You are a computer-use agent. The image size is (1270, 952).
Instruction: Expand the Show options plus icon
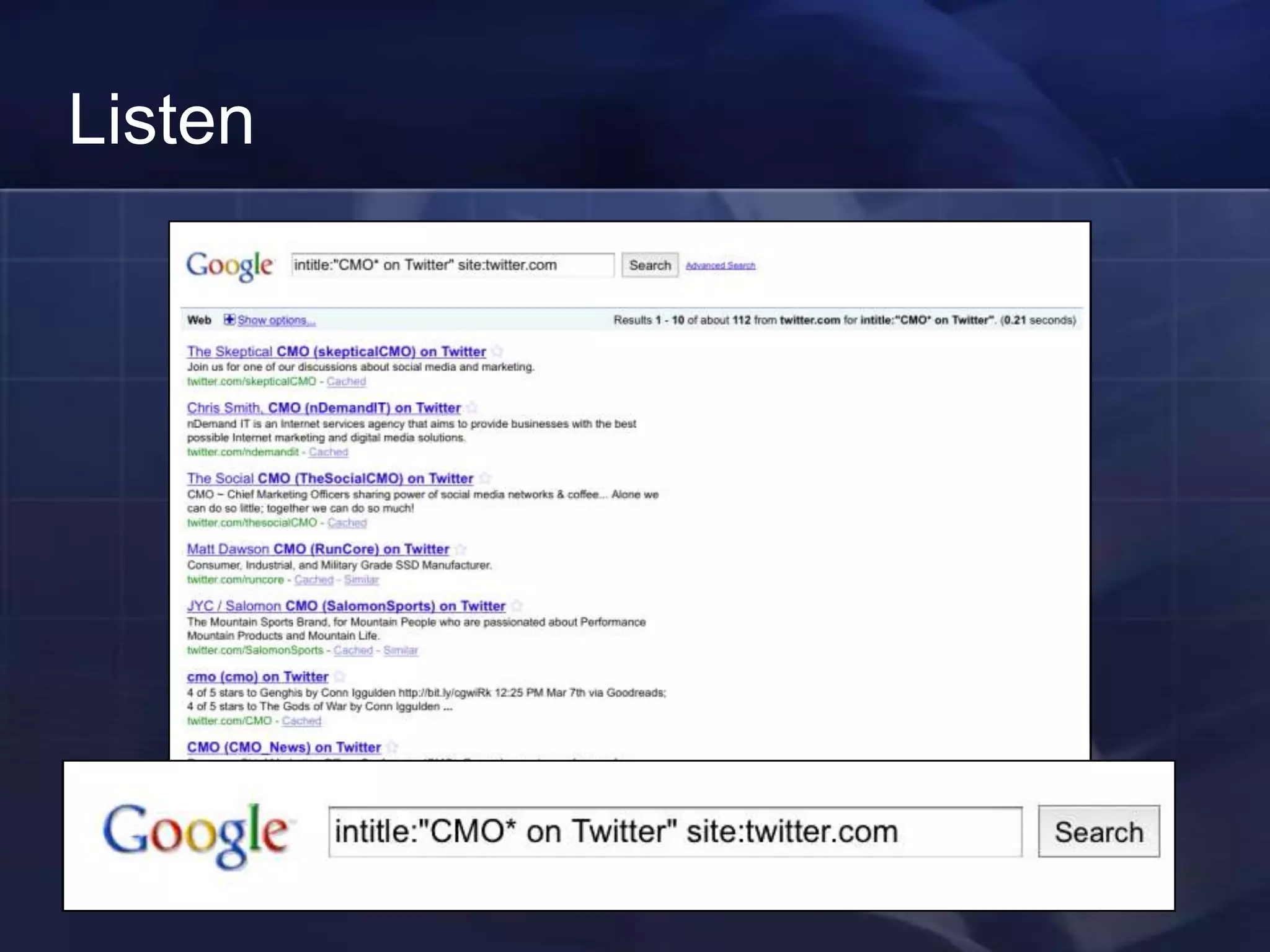tap(229, 320)
